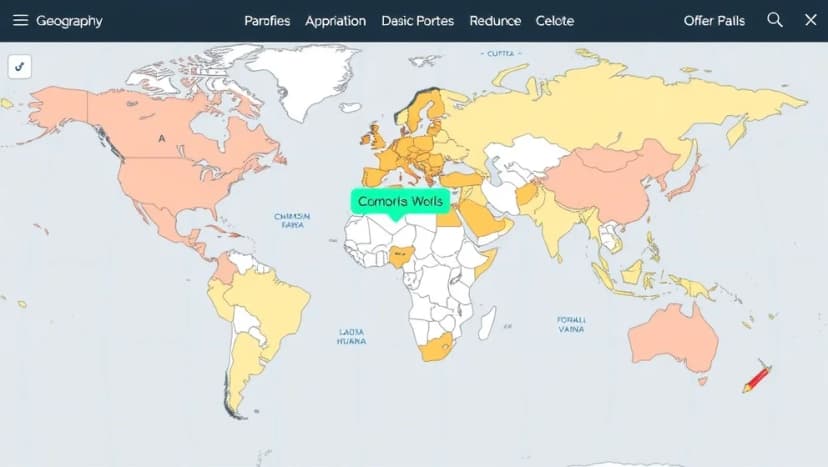Select the Dasic Portes menu item

click(x=417, y=21)
